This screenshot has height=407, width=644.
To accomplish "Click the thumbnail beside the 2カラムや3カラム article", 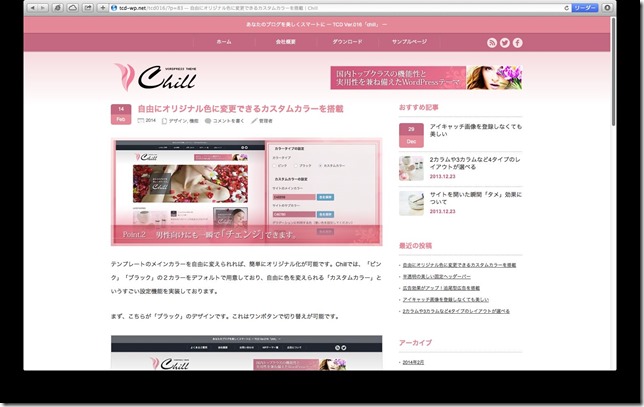I will point(411,168).
